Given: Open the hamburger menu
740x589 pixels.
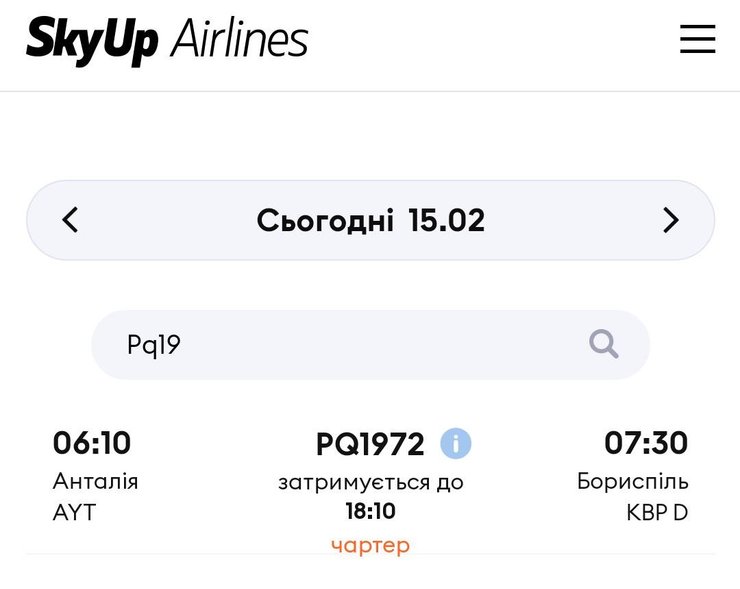Looking at the screenshot, I should [x=697, y=39].
